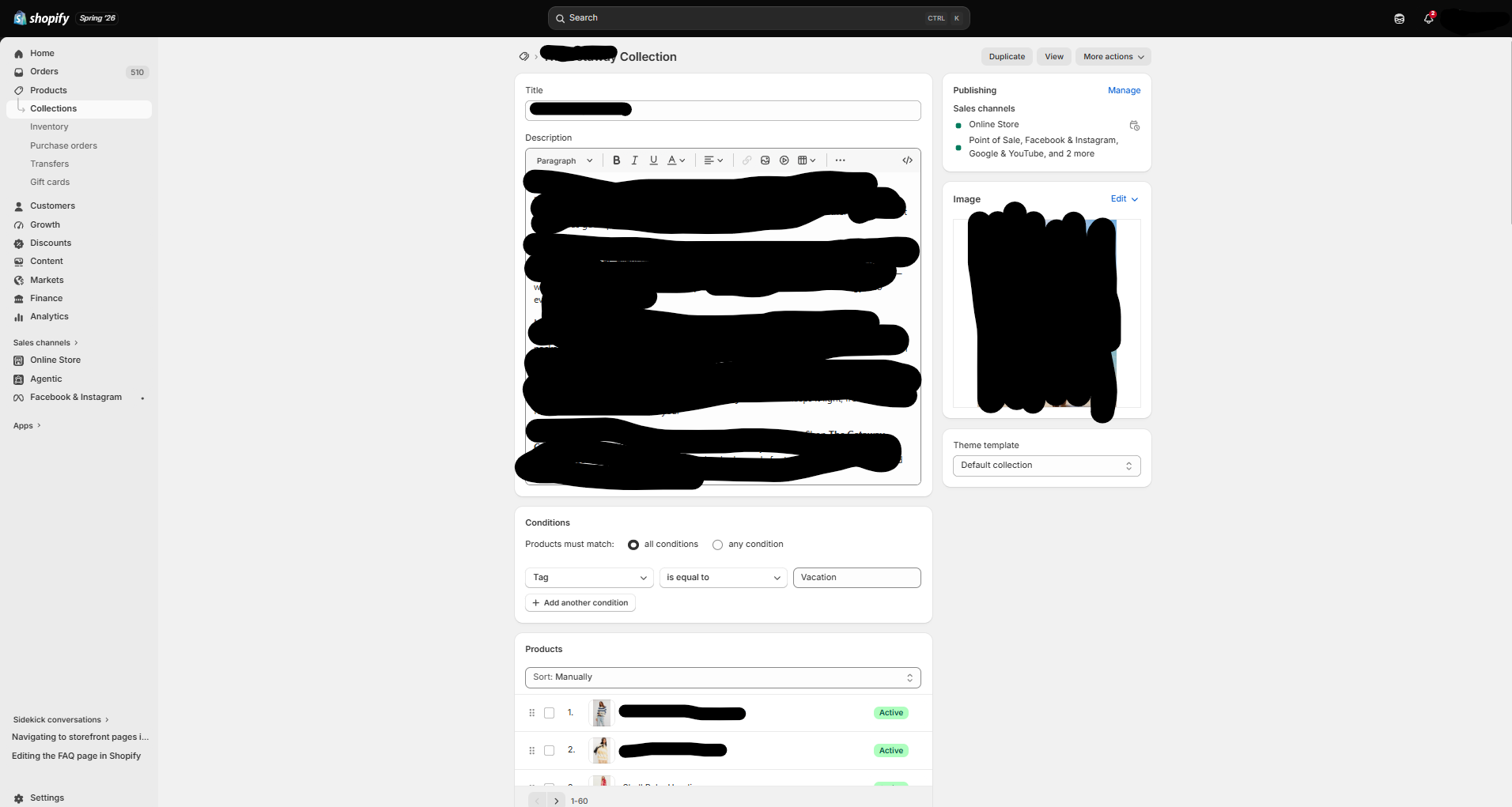This screenshot has width=1512, height=807.
Task: Check the box for product row 1
Action: coord(550,713)
